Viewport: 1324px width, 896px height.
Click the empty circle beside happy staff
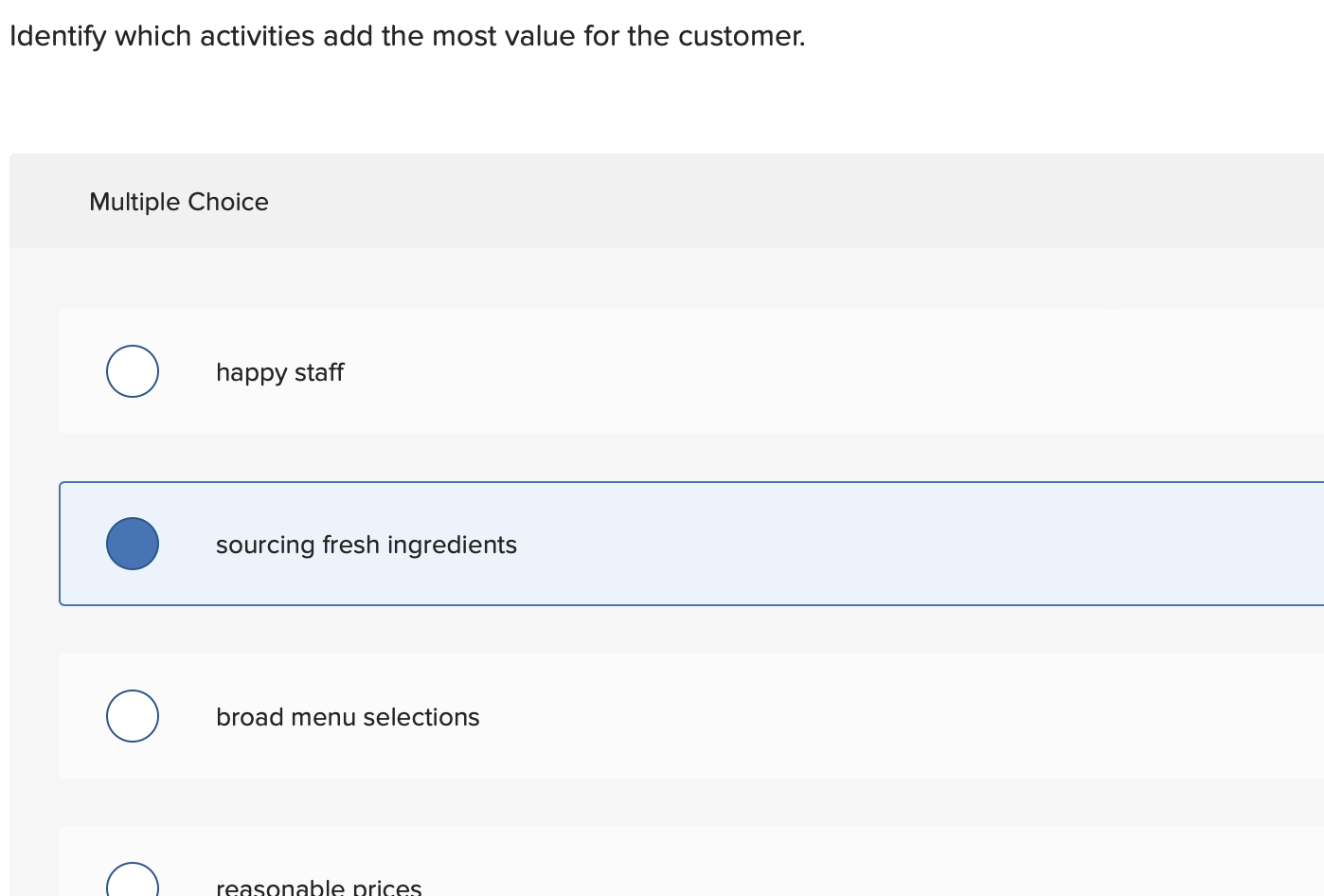132,371
